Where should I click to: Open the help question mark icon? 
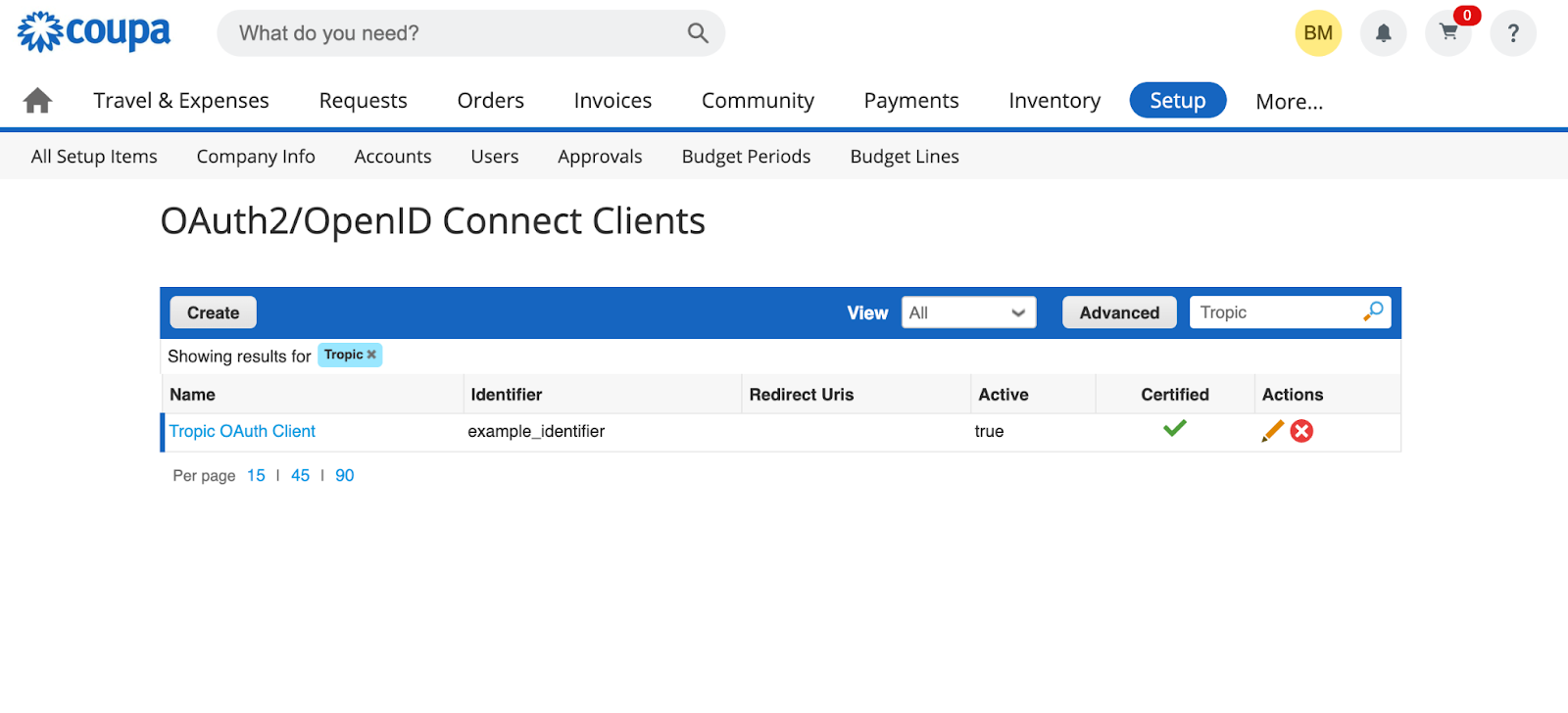pos(1512,34)
